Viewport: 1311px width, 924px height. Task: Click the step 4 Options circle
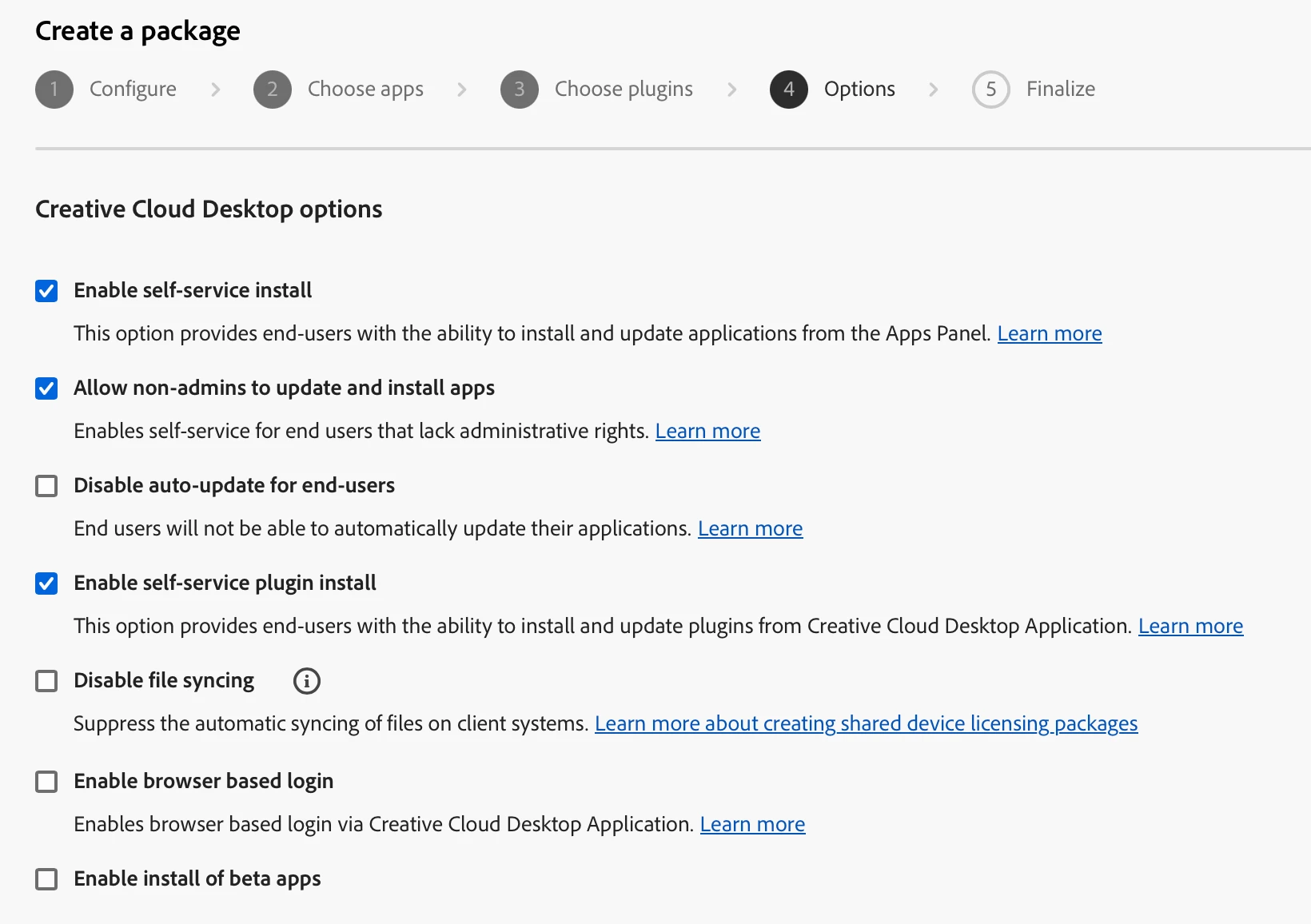(x=789, y=90)
